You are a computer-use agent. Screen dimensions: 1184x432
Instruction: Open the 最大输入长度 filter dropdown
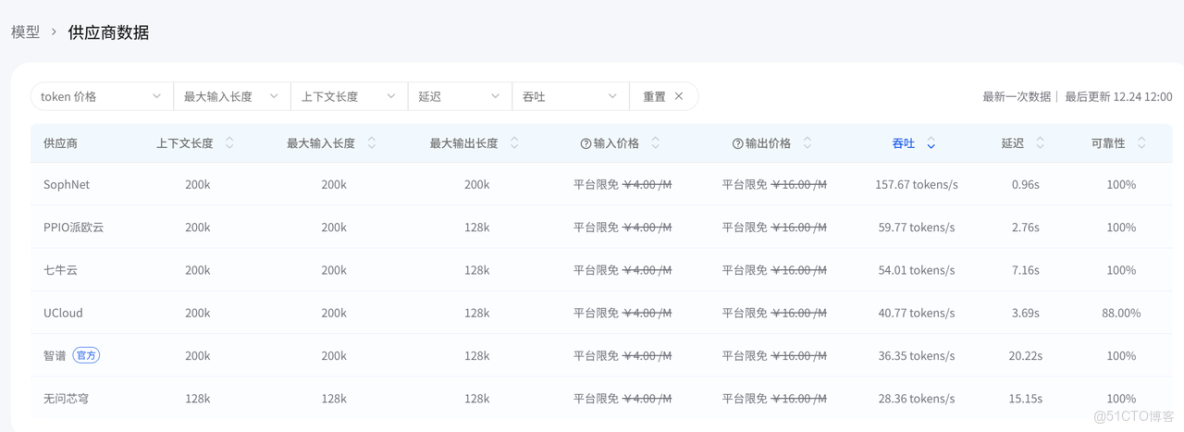232,97
